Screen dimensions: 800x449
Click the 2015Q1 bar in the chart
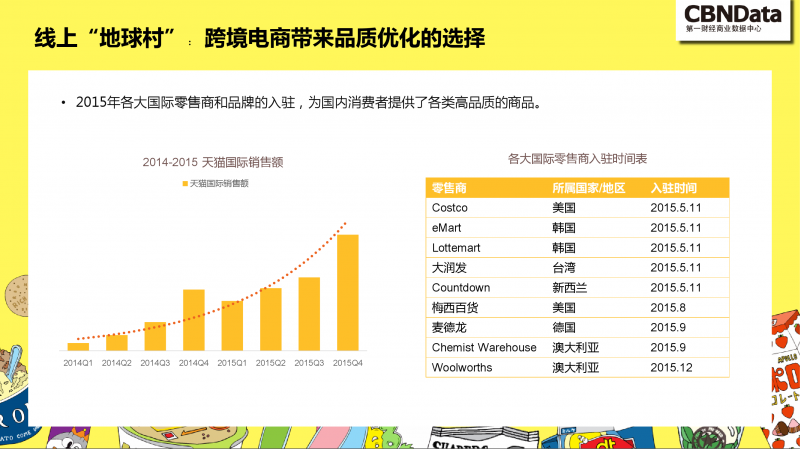coord(232,326)
